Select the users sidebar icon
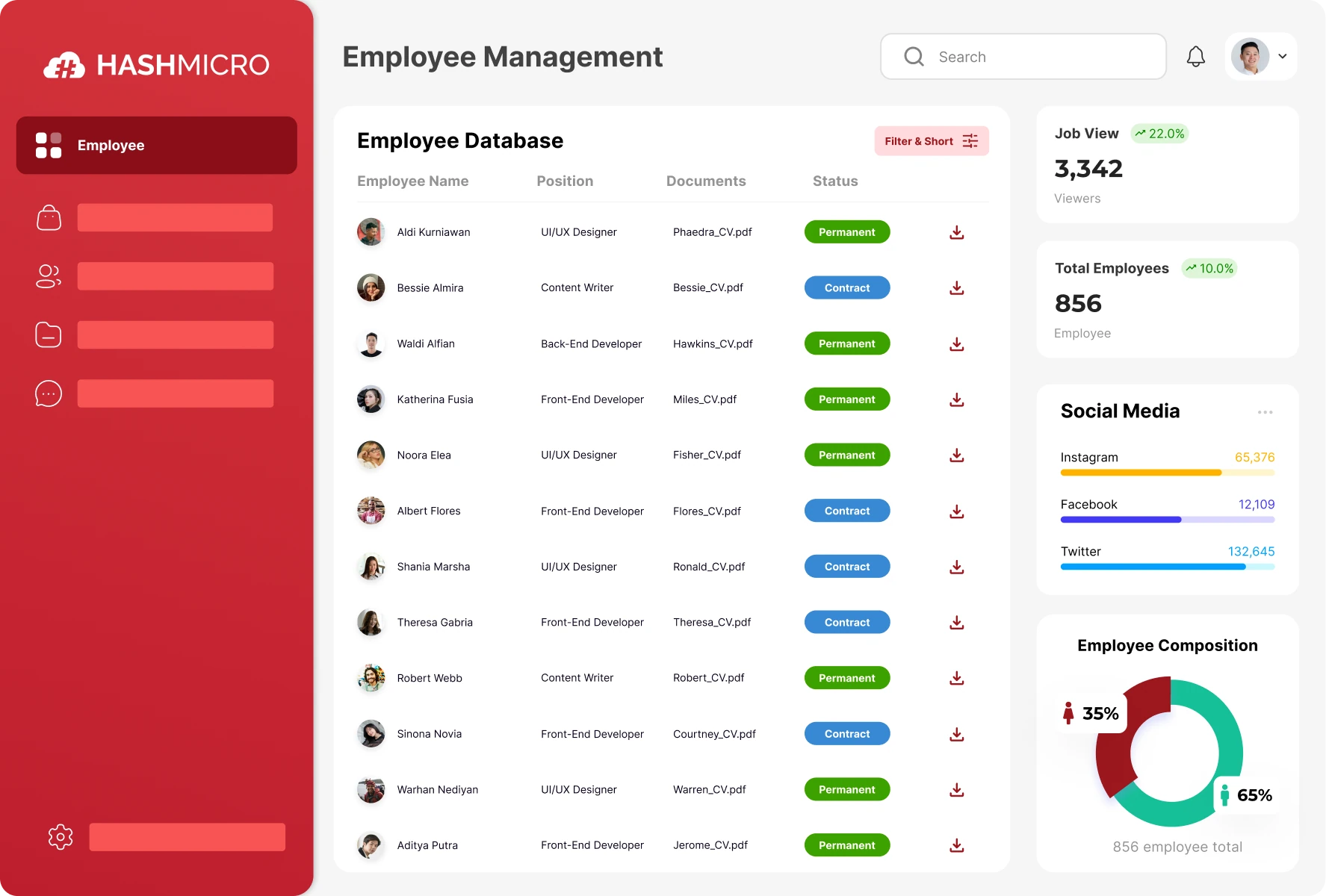Viewport: 1326px width, 896px height. 49,276
